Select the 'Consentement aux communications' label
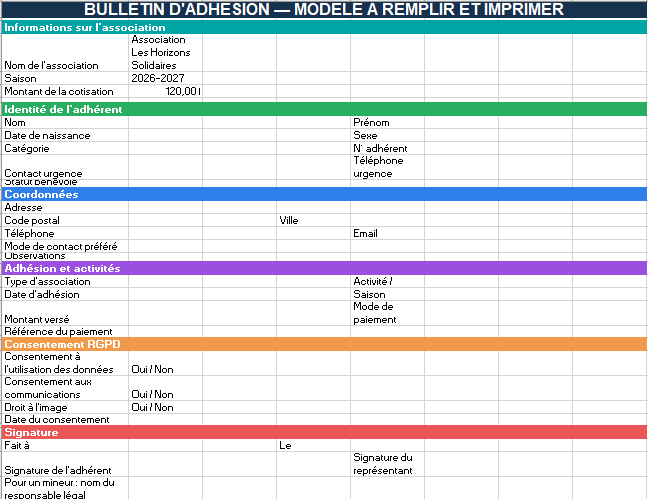 point(65,388)
